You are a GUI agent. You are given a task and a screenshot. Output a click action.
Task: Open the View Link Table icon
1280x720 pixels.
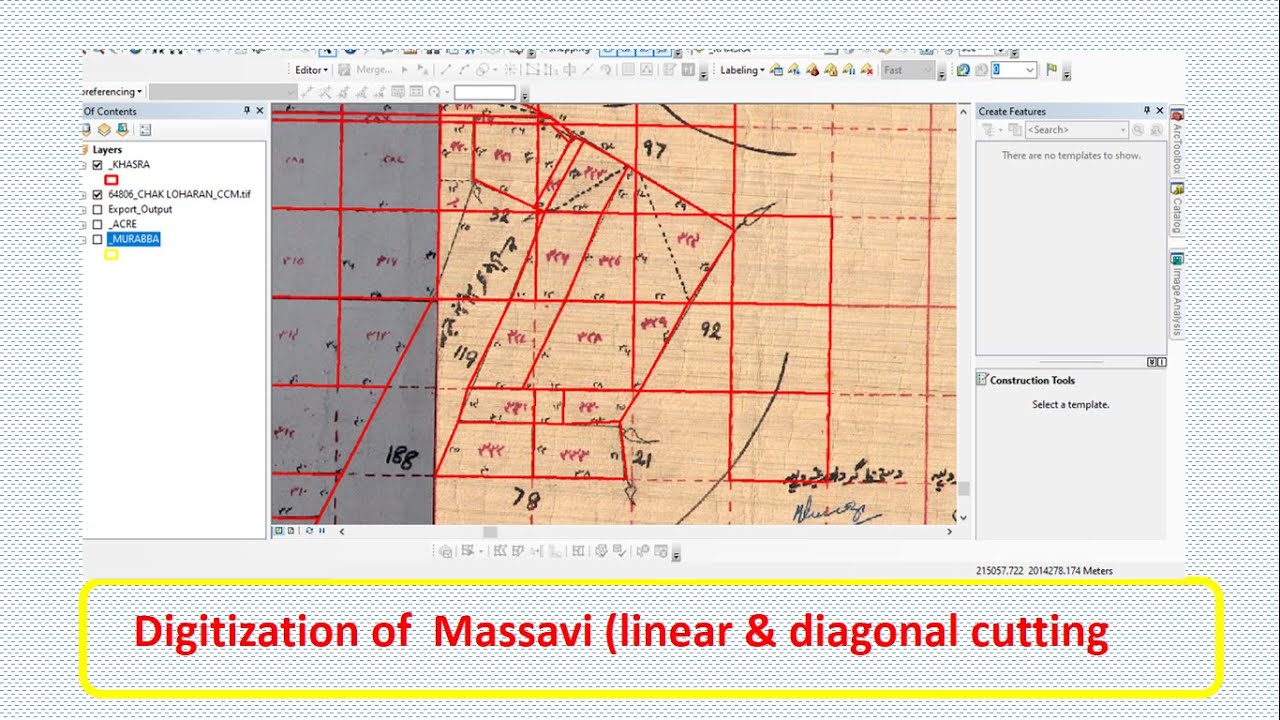(x=416, y=92)
